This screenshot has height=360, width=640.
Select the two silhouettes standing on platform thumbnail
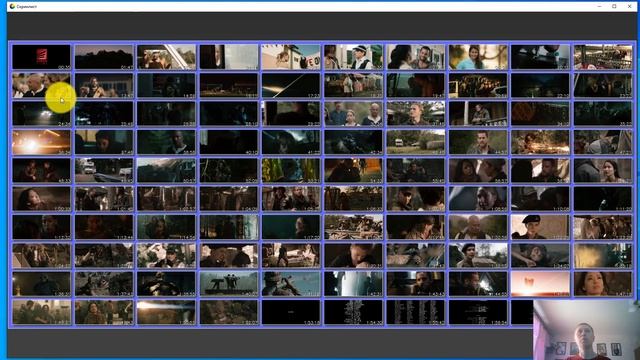pos(229,284)
